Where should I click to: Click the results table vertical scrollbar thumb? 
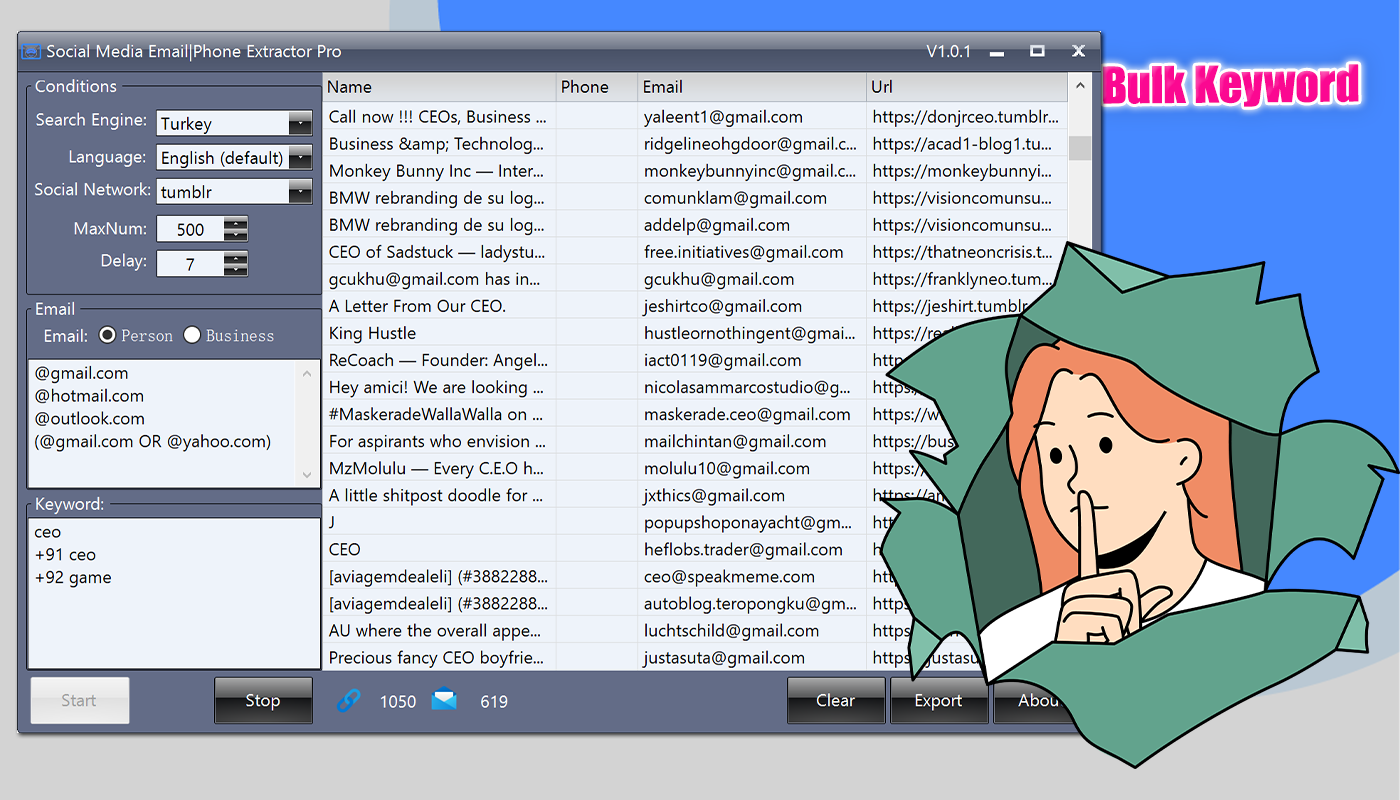[1080, 148]
